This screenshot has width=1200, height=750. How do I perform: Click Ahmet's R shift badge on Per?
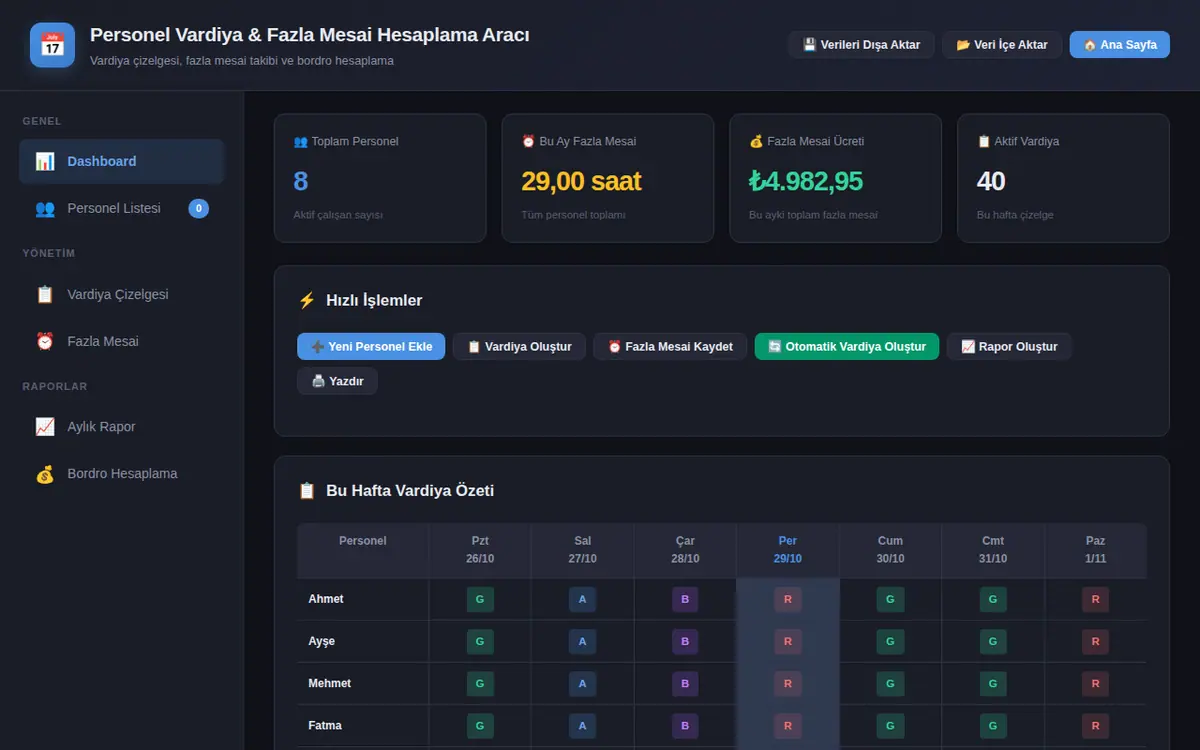pos(788,599)
